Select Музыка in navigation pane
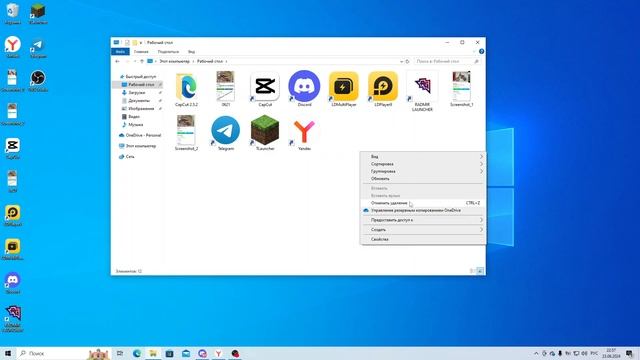Image resolution: width=640 pixels, height=360 pixels. (x=136, y=124)
